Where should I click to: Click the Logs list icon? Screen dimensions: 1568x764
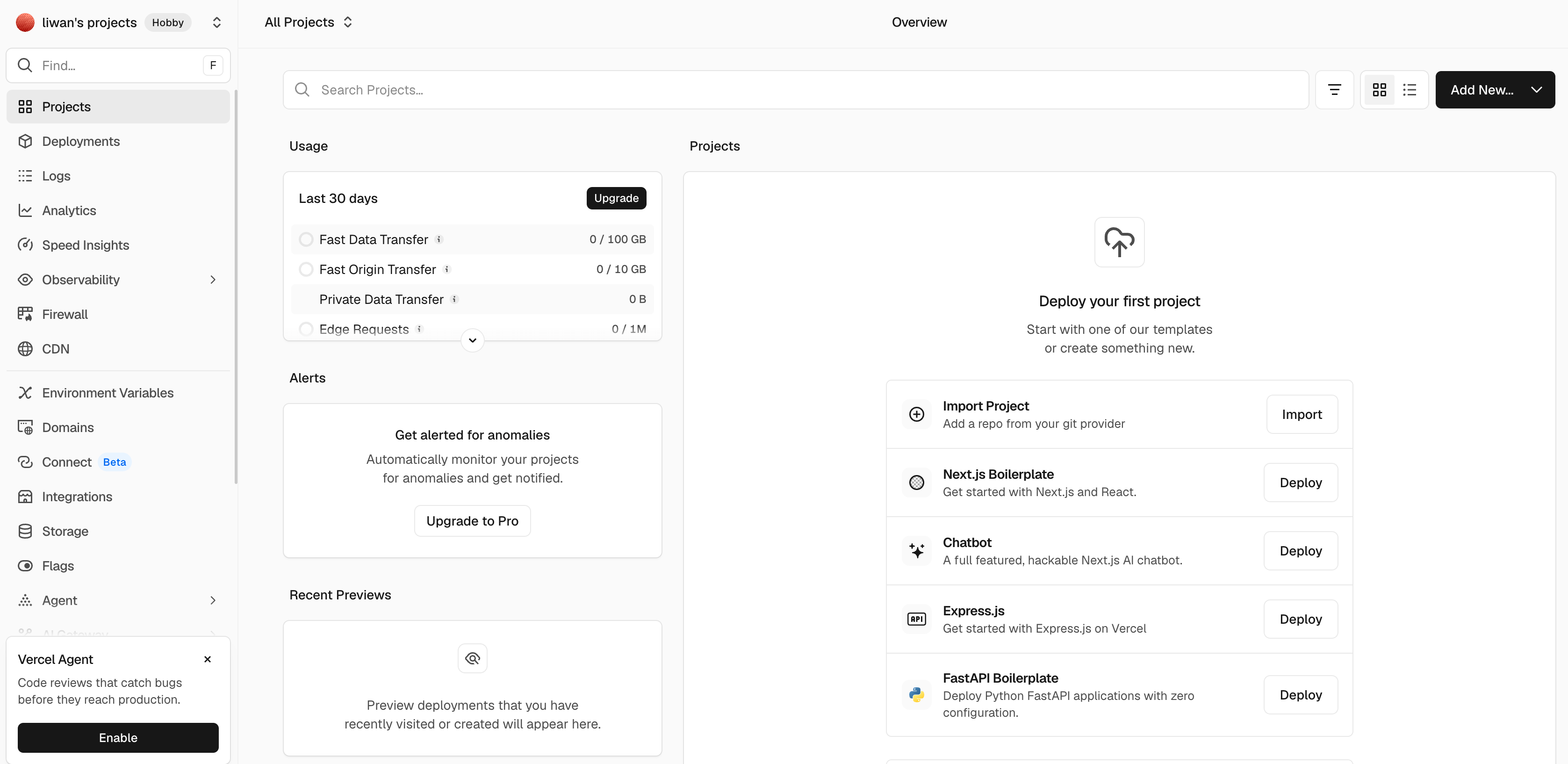[25, 176]
